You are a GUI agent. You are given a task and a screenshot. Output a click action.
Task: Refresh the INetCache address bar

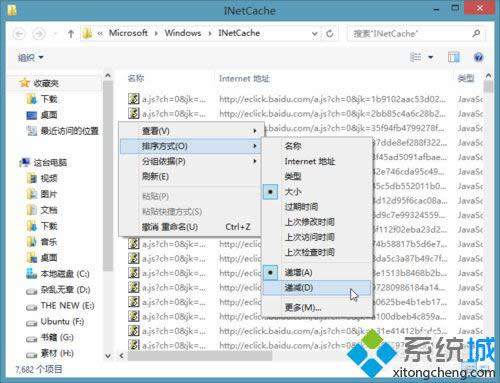click(x=329, y=33)
